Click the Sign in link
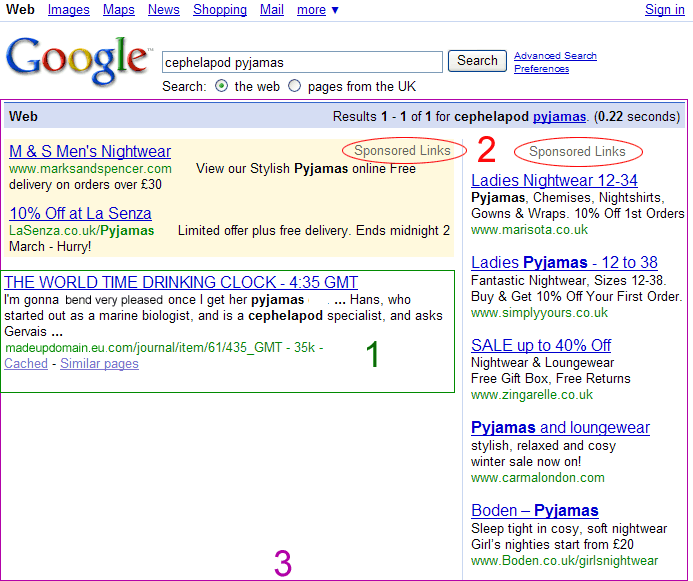This screenshot has height=581, width=693. pos(664,9)
